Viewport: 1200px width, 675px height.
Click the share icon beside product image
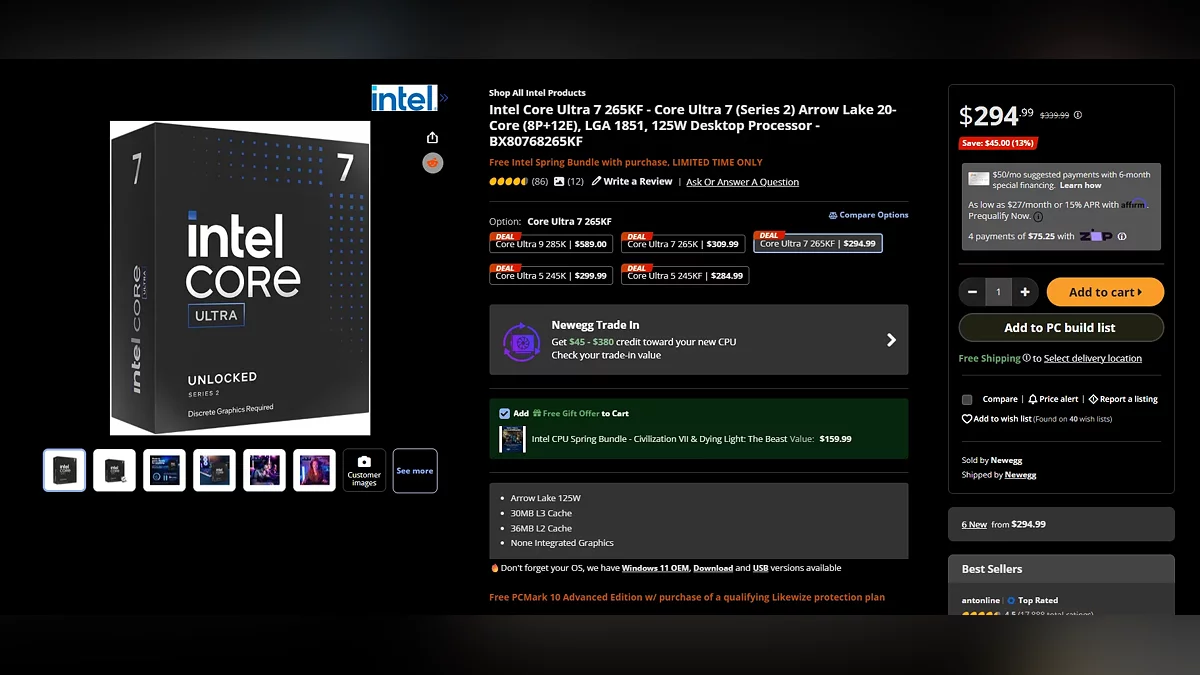click(x=432, y=137)
